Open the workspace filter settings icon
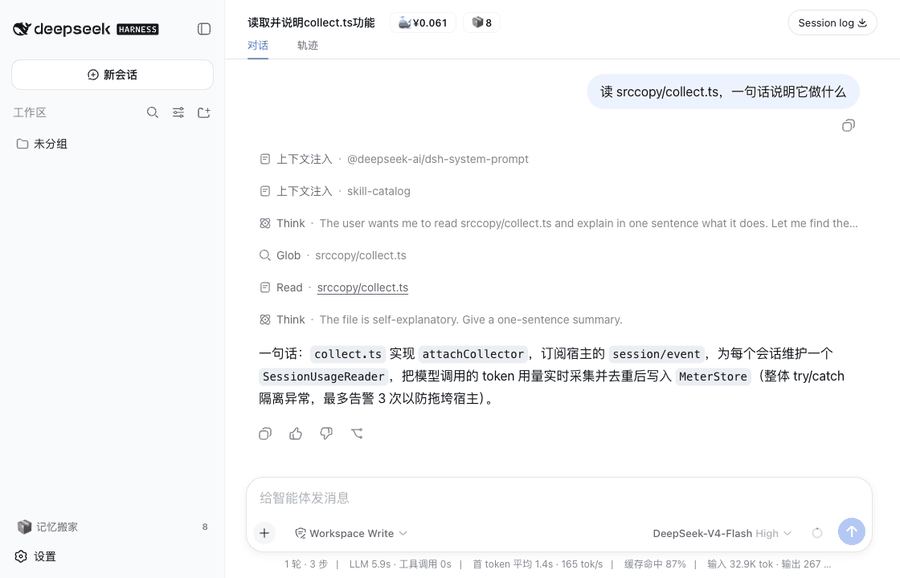Image resolution: width=900 pixels, height=578 pixels. click(179, 113)
